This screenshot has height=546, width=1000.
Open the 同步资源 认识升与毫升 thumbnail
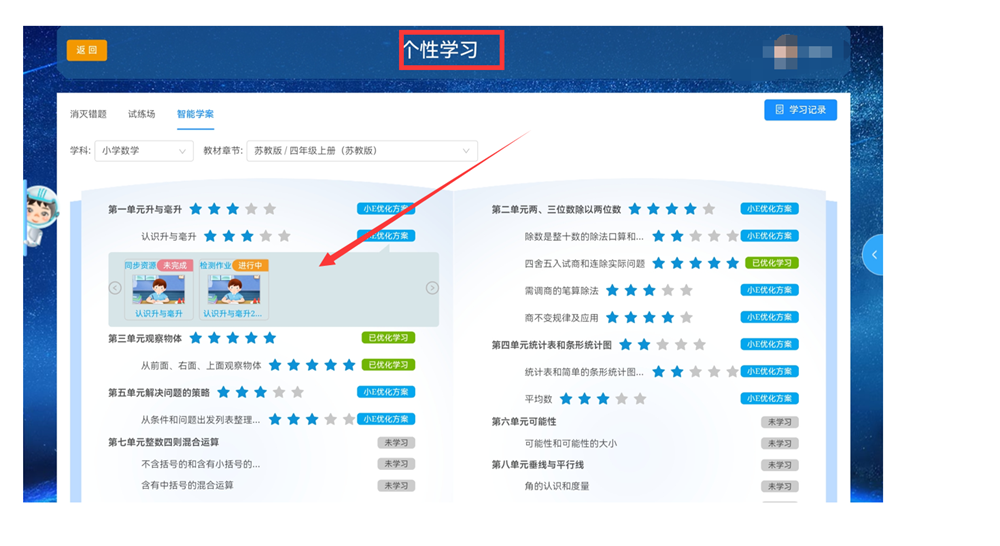[x=158, y=290]
